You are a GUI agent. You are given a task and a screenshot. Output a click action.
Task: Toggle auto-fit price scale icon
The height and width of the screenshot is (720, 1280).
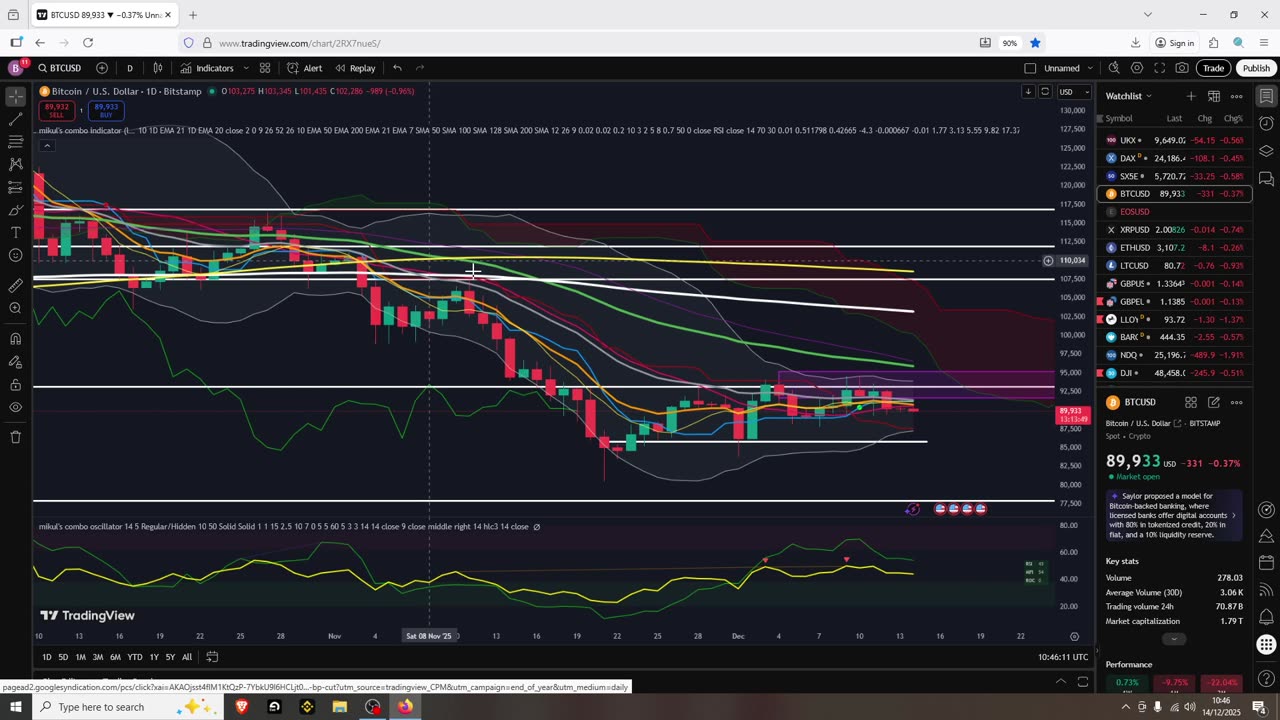click(1045, 91)
